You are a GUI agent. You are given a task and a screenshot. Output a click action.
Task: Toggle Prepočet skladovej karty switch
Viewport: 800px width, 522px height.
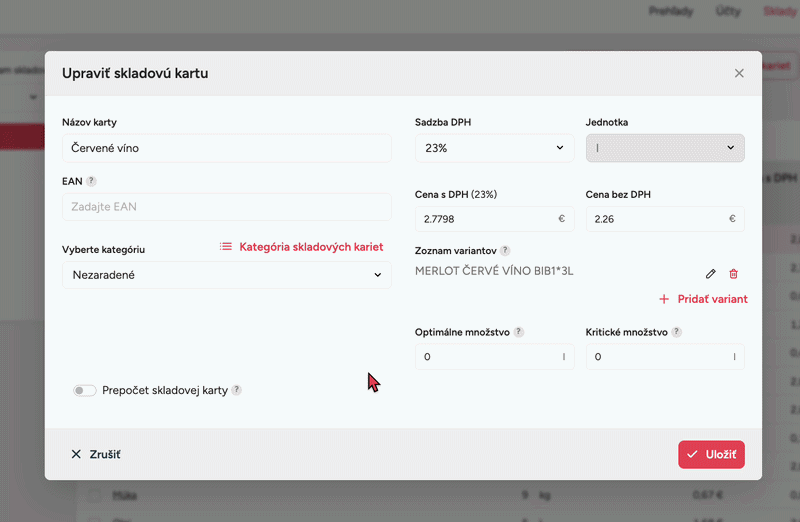[84, 390]
